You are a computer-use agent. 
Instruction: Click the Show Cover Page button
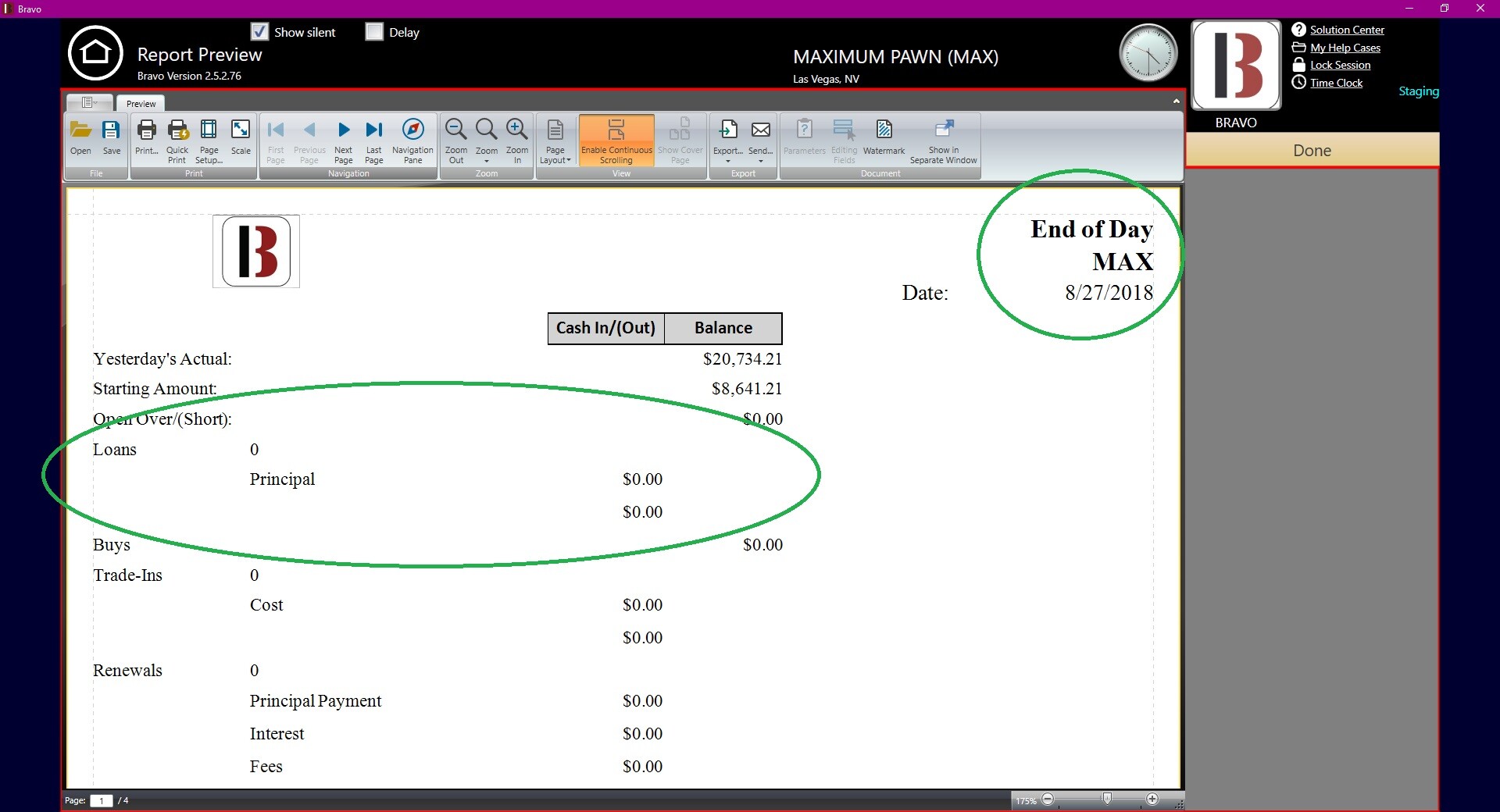coord(680,141)
